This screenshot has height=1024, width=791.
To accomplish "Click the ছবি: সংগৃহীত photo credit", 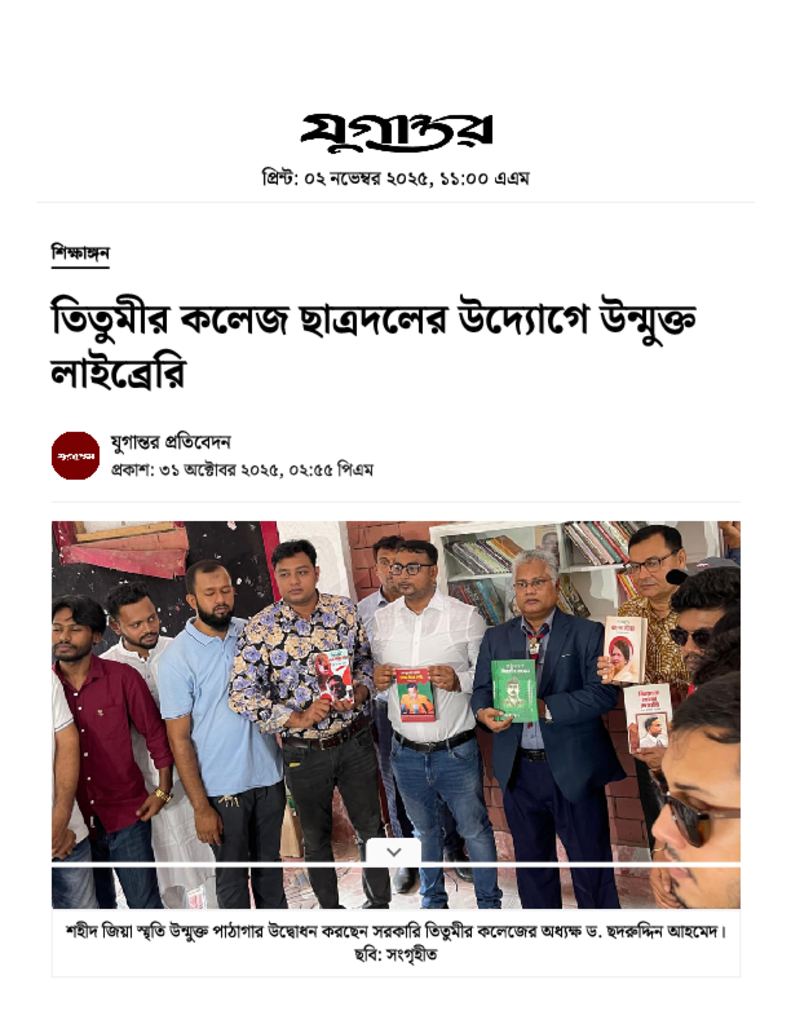I will tap(396, 955).
